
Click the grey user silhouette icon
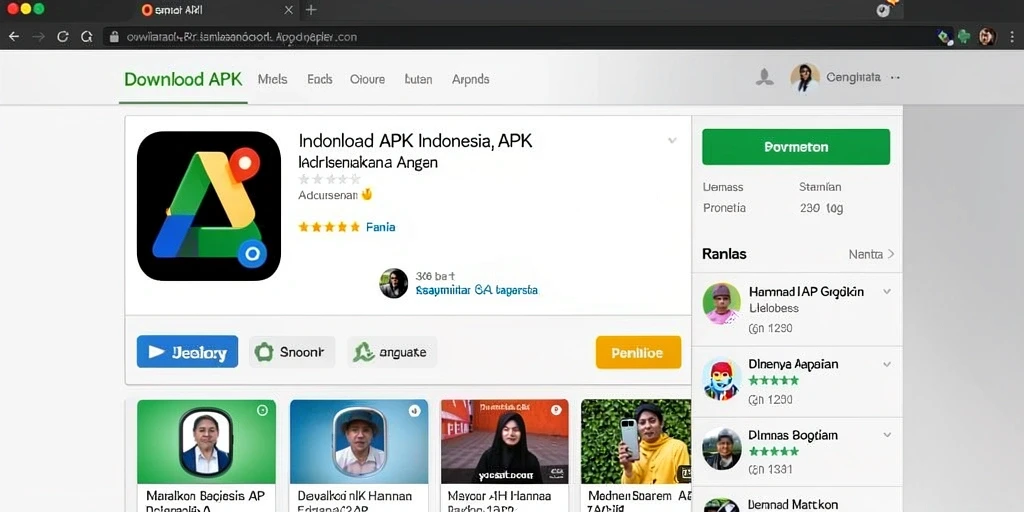[x=765, y=78]
